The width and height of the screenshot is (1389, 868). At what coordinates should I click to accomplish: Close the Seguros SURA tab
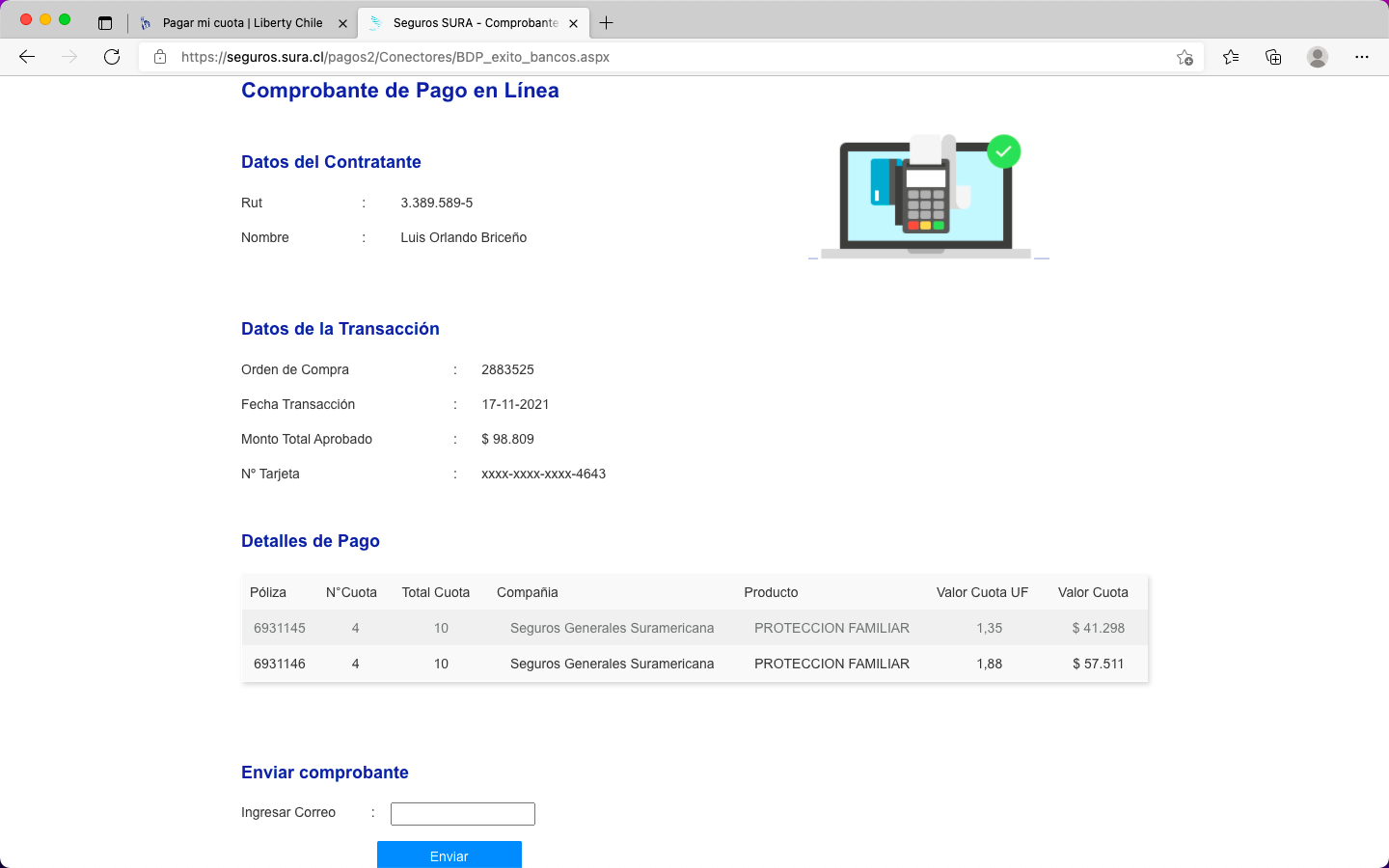click(573, 23)
